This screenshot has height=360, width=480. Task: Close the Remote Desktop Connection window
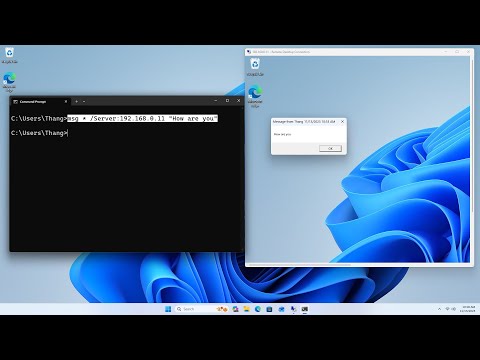[468, 52]
